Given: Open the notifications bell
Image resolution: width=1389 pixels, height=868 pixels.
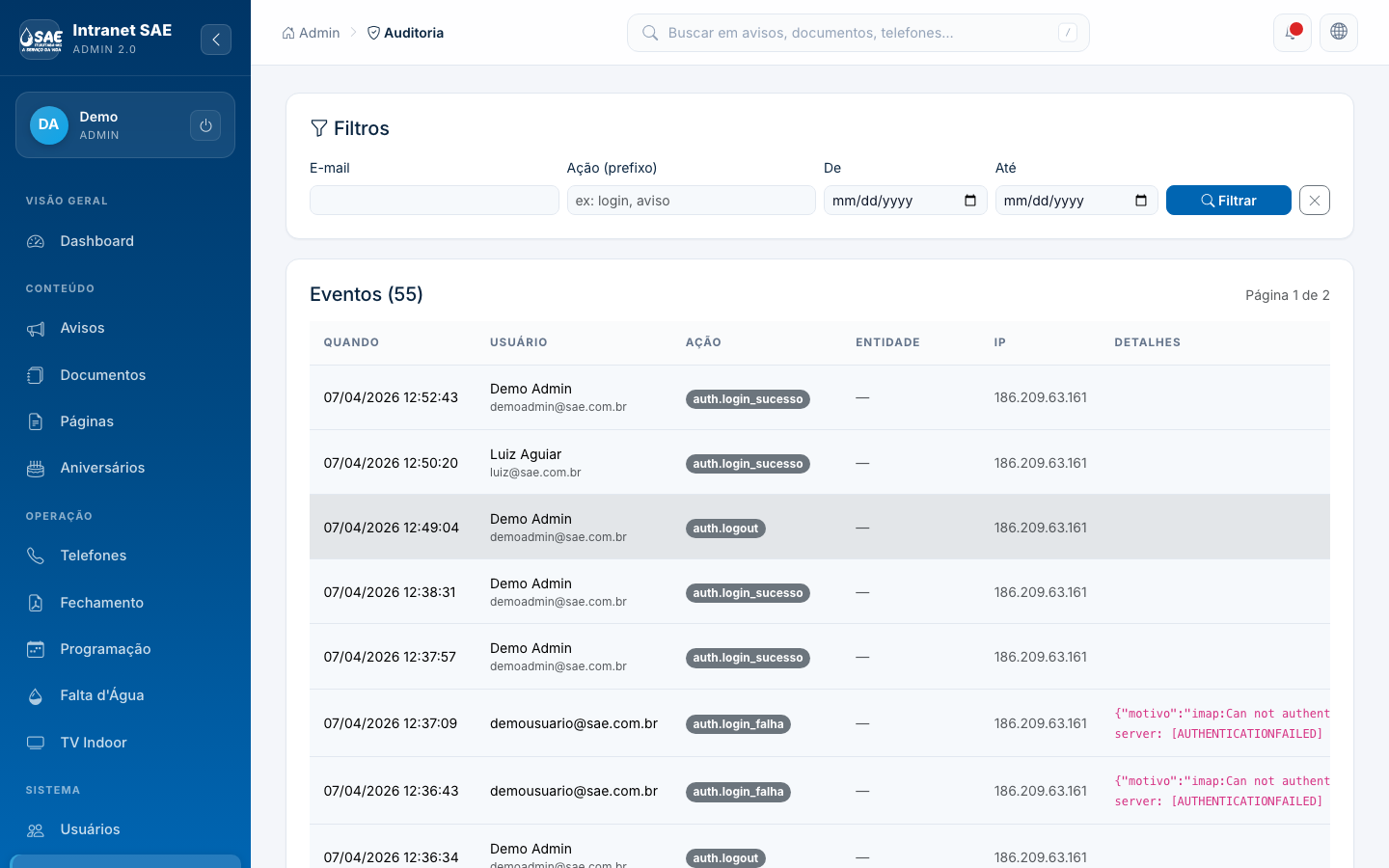Looking at the screenshot, I should (1293, 33).
